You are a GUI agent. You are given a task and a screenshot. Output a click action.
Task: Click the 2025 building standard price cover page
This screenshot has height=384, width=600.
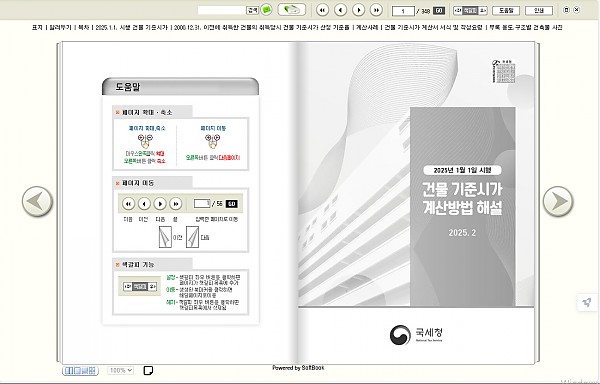416,203
